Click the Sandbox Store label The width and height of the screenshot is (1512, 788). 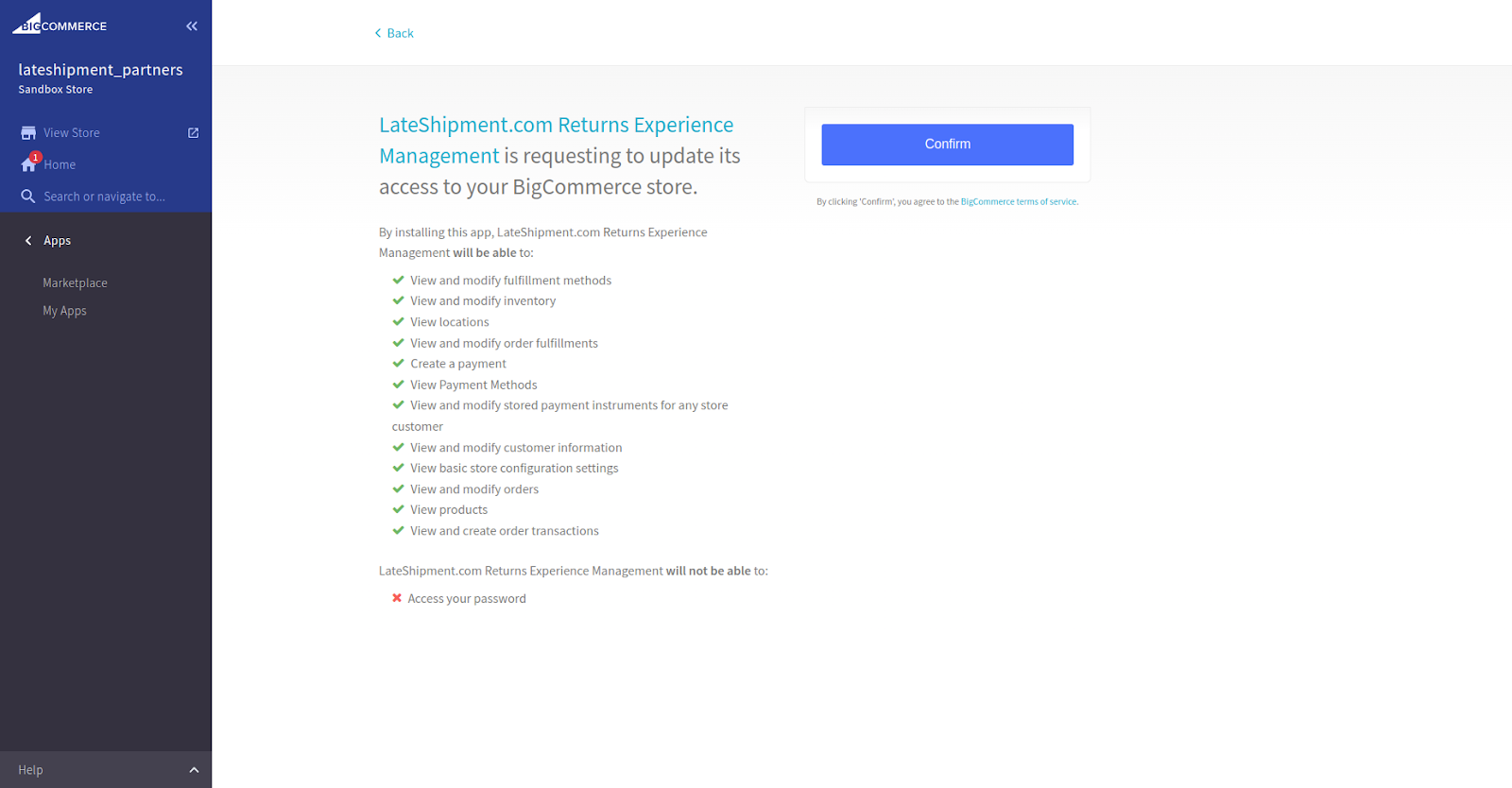click(56, 90)
